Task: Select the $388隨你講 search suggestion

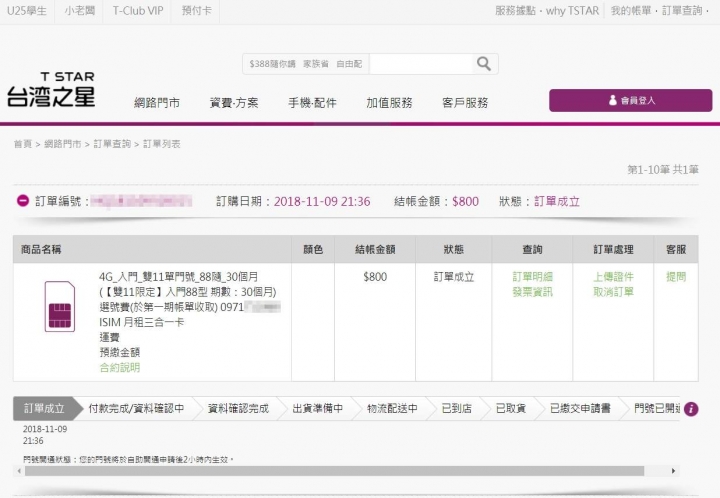Action: click(272, 64)
